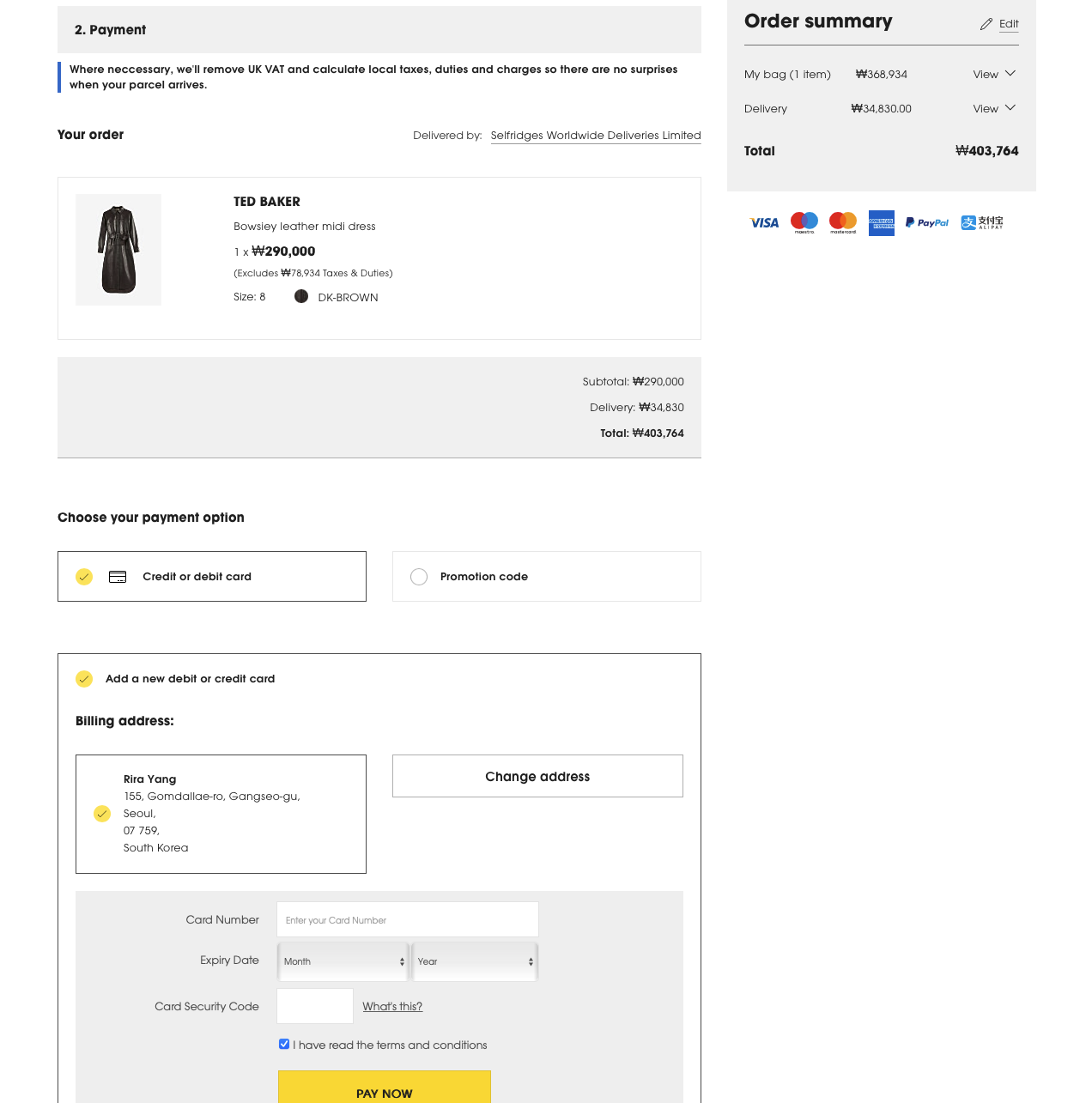Screen dimensions: 1092x1103
Task: Click the card icon beside Credit or debit card
Action: click(118, 577)
